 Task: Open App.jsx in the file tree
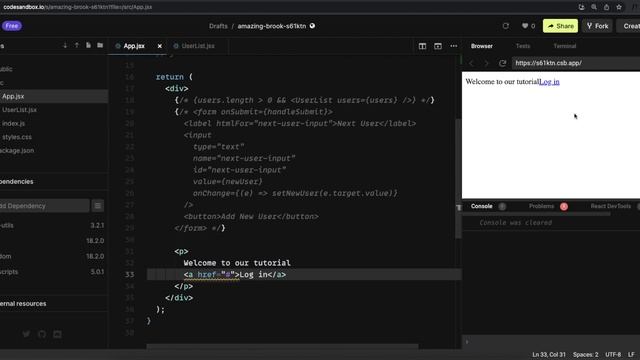pos(54,96)
